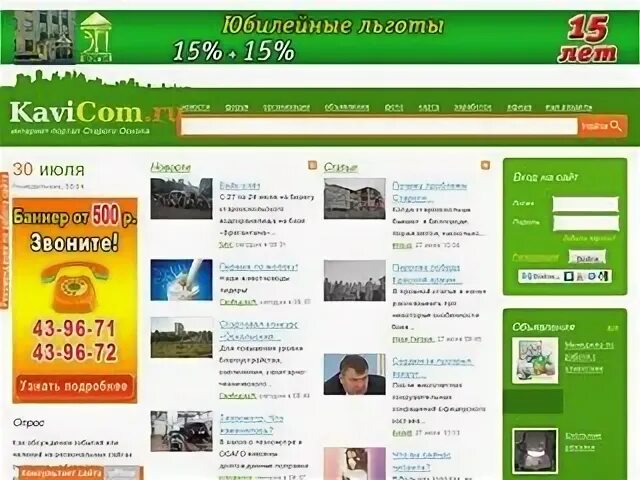
Task: Click the vertical orange tab on the left page edge
Action: [x=4, y=240]
